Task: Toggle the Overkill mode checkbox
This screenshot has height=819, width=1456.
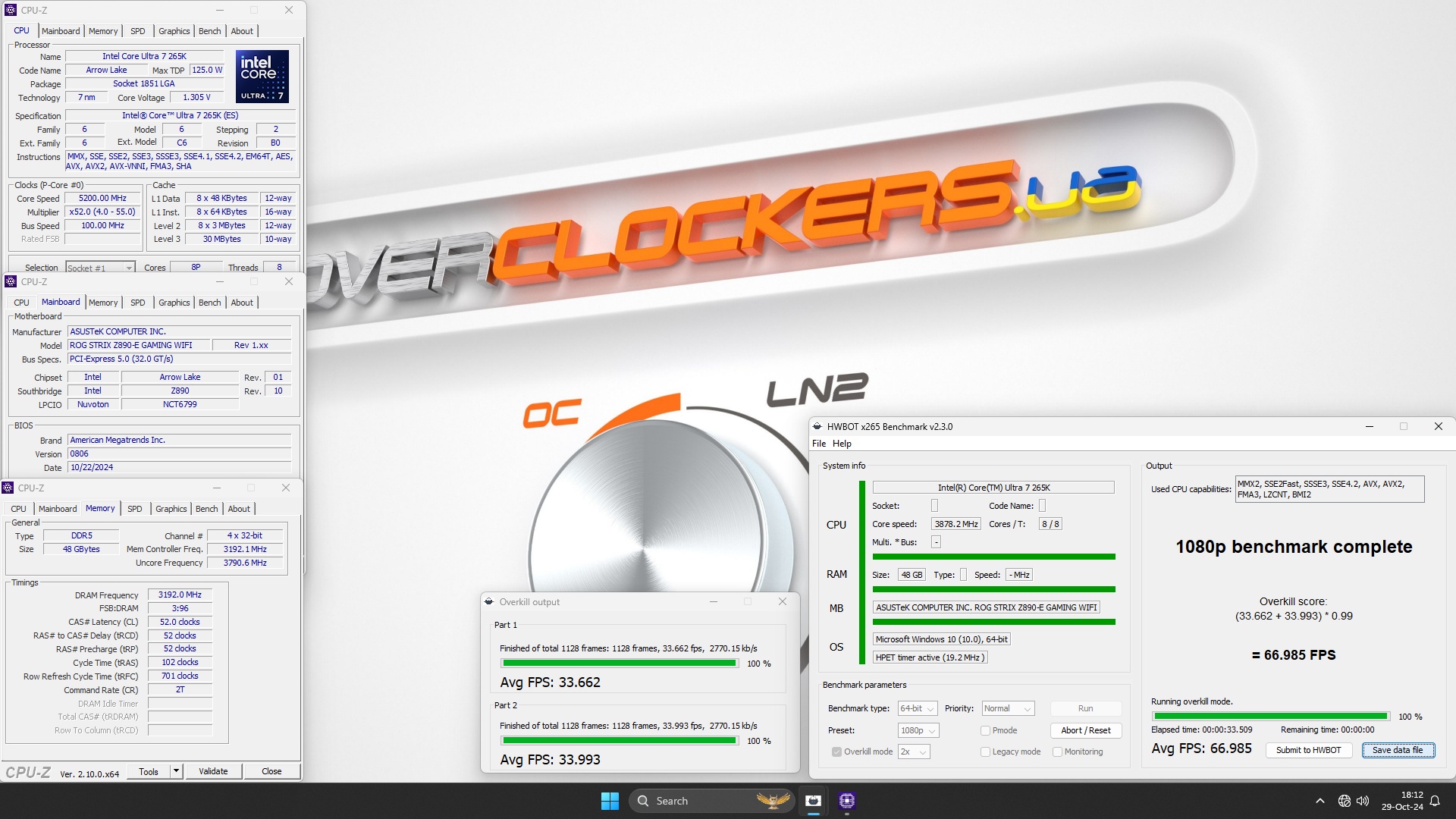Action: click(x=836, y=752)
